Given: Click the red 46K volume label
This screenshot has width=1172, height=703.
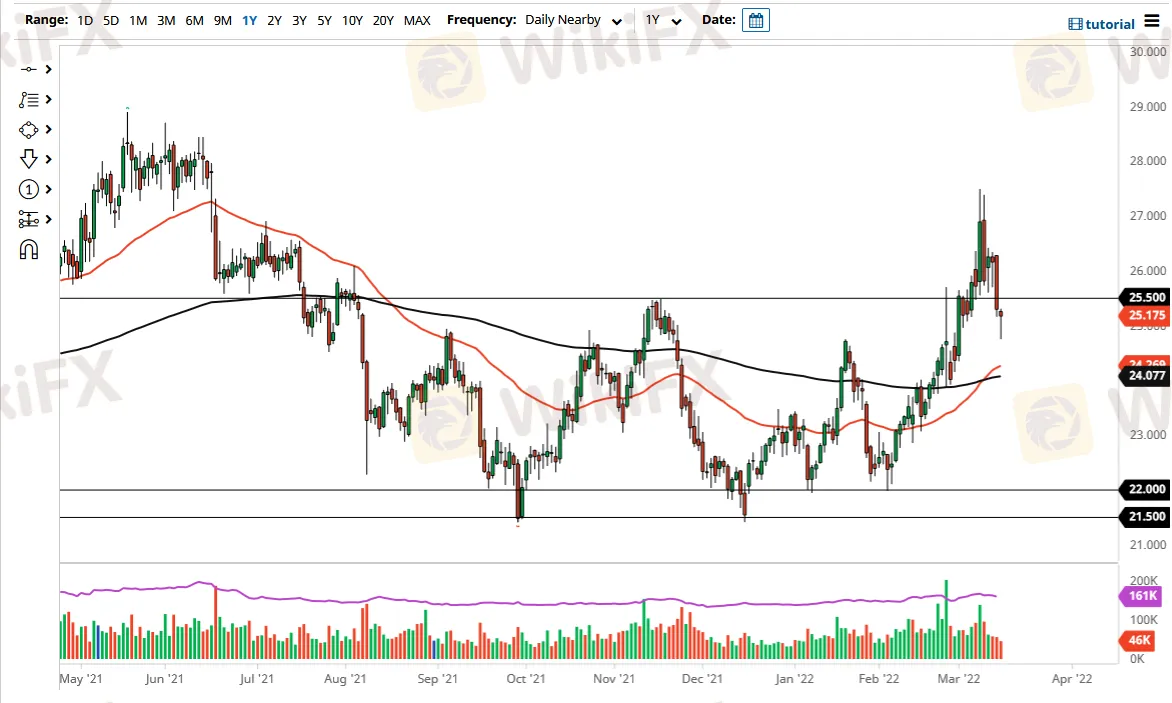Looking at the screenshot, I should 1138,640.
